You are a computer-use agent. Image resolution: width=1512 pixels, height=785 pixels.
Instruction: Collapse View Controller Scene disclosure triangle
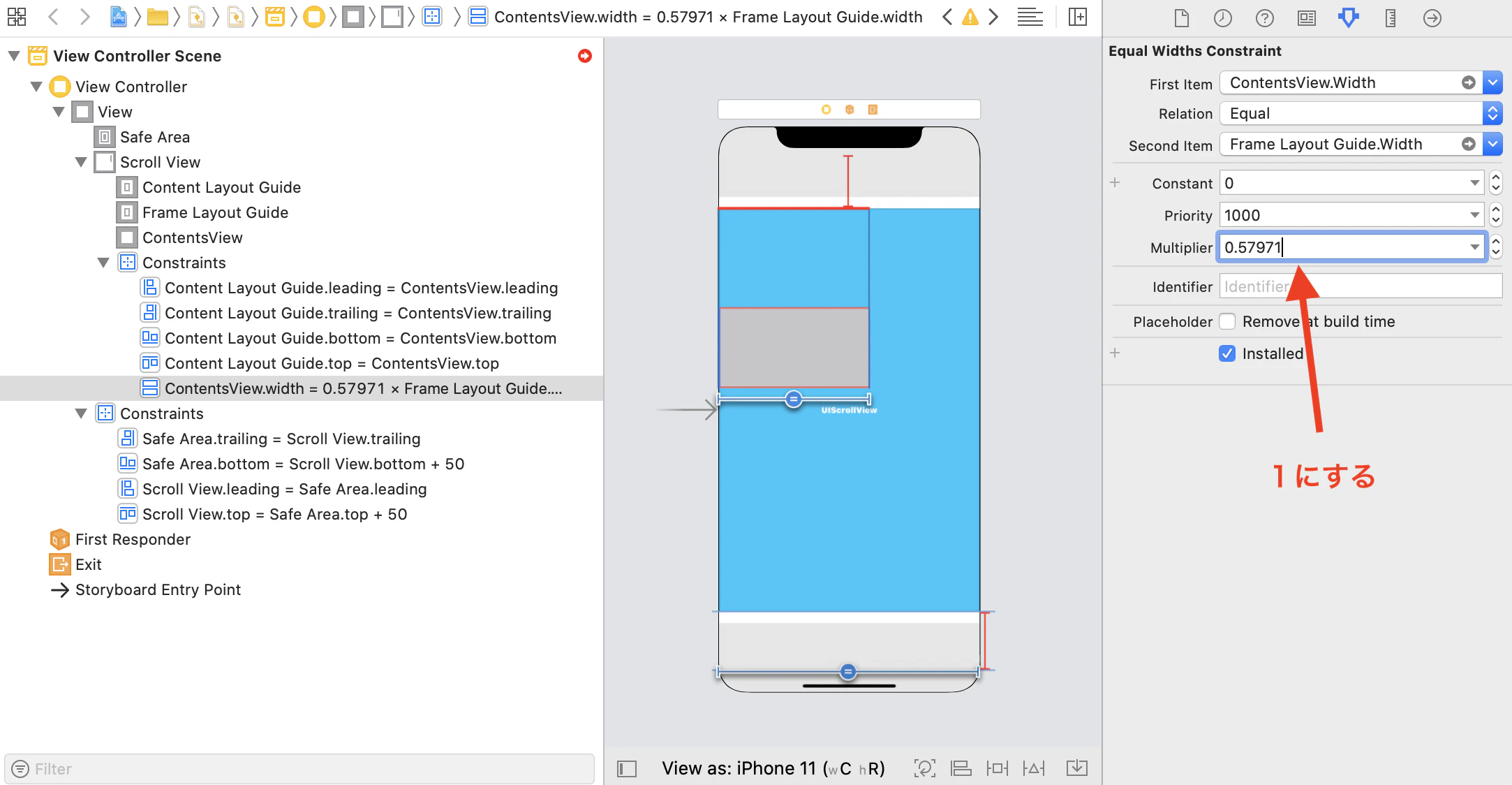point(14,56)
